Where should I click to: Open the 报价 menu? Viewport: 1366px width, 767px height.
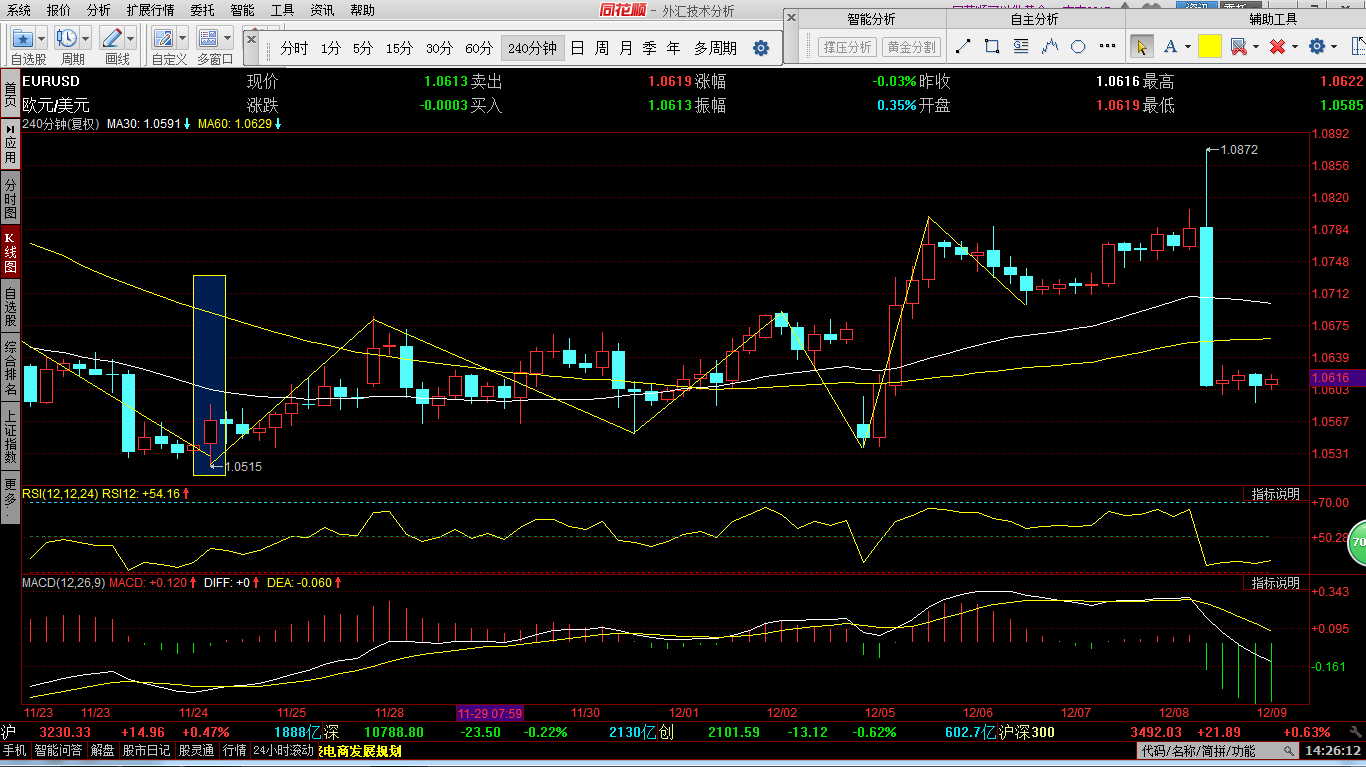59,10
